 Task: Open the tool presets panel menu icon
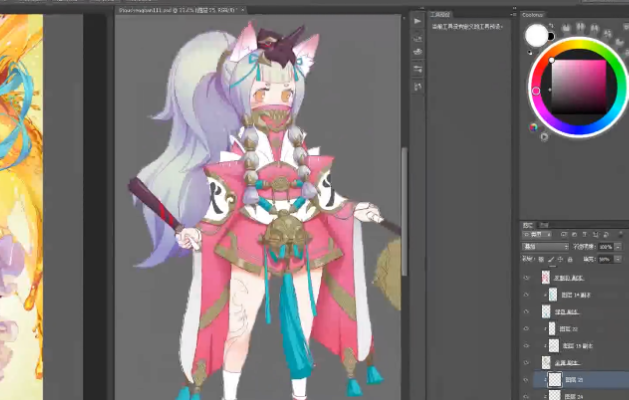point(513,14)
